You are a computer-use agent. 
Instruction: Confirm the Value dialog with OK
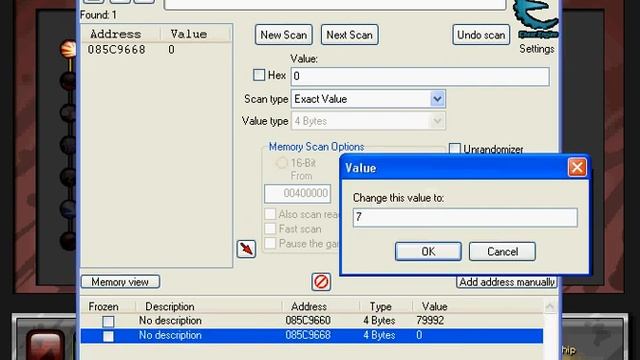(x=428, y=251)
